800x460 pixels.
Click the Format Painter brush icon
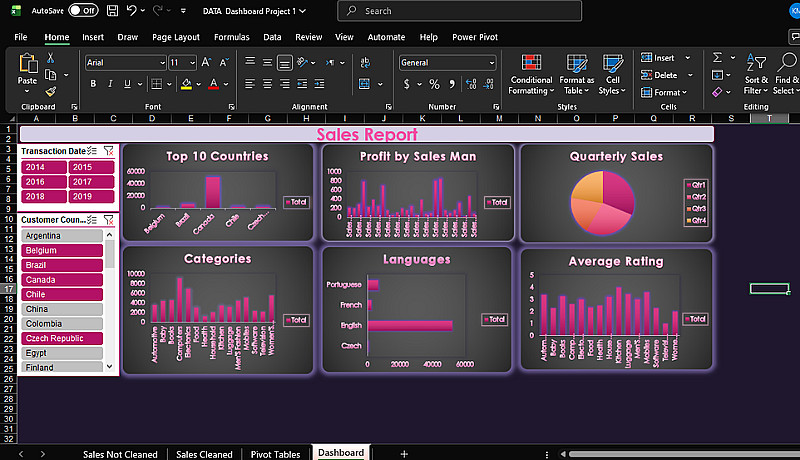(50, 90)
